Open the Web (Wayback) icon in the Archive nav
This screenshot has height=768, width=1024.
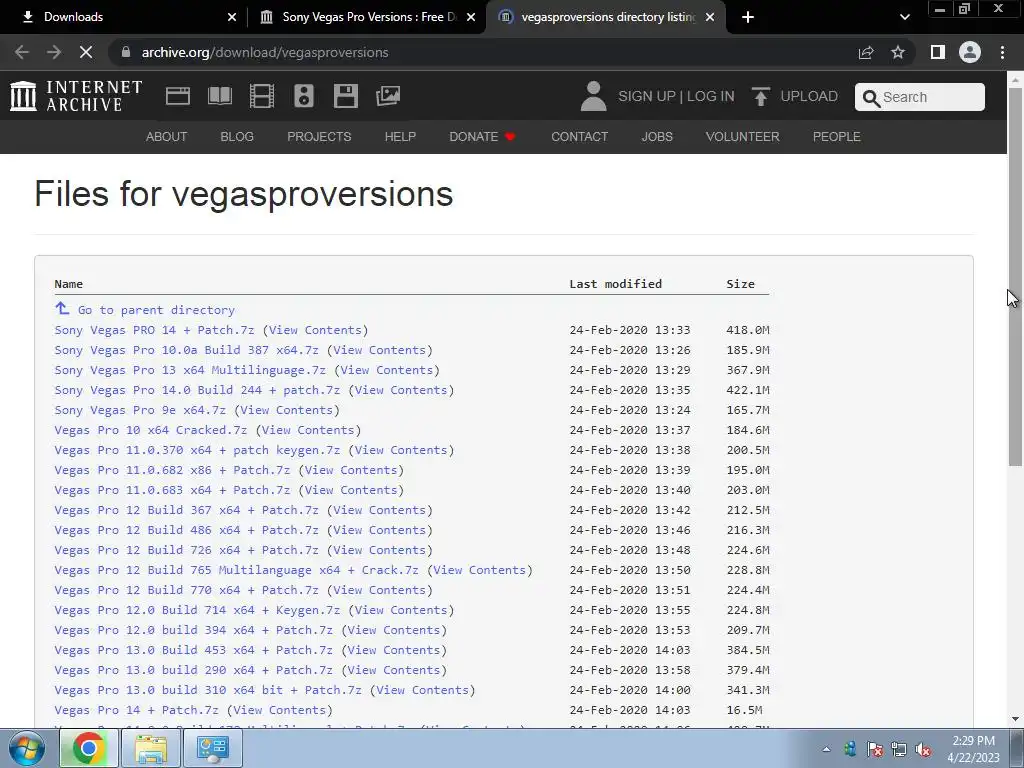(178, 96)
